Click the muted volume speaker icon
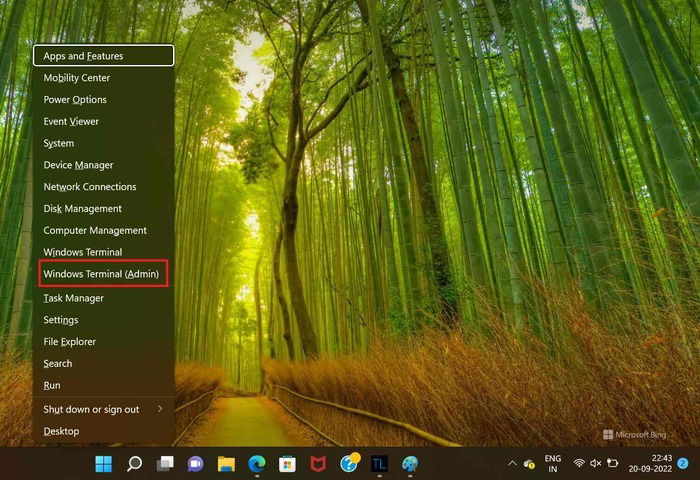The height and width of the screenshot is (480, 700). (596, 463)
